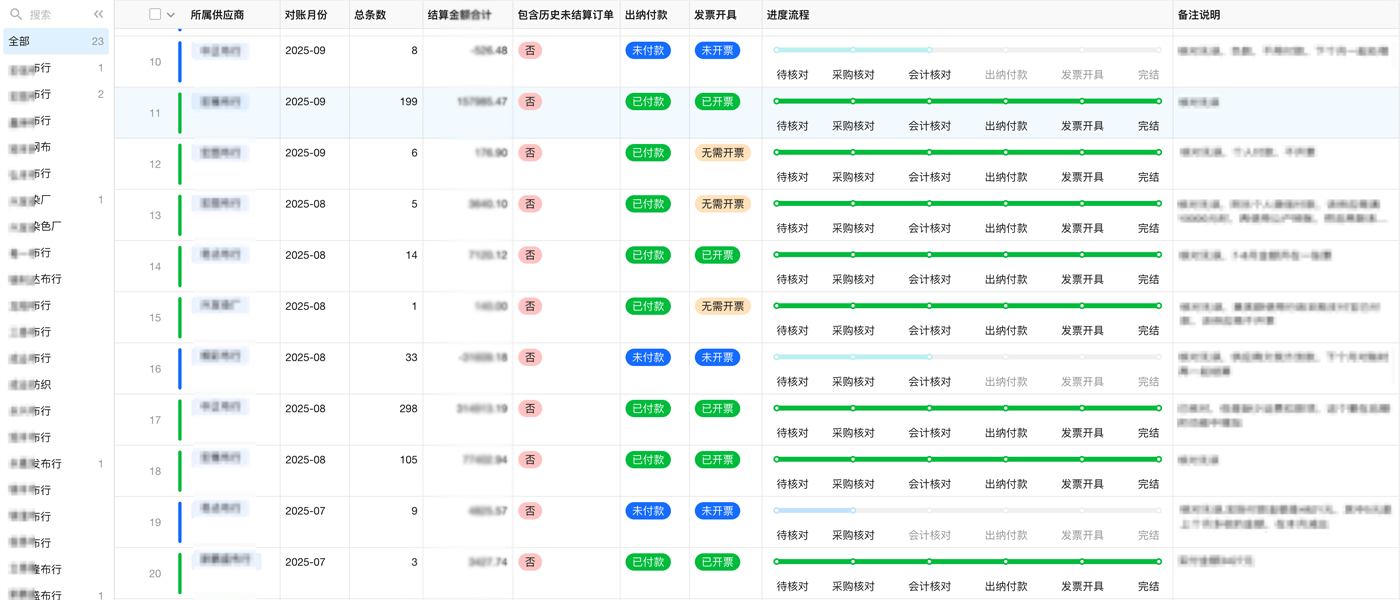1400x600 pixels.
Task: Click the blue status bar beside row 19
Action: coord(179,521)
